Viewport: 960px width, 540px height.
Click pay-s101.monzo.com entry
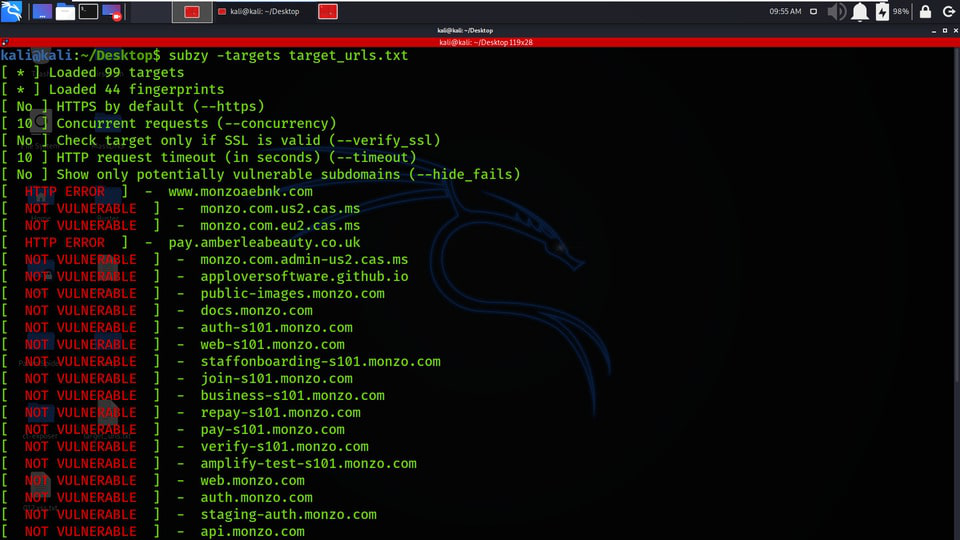point(272,430)
